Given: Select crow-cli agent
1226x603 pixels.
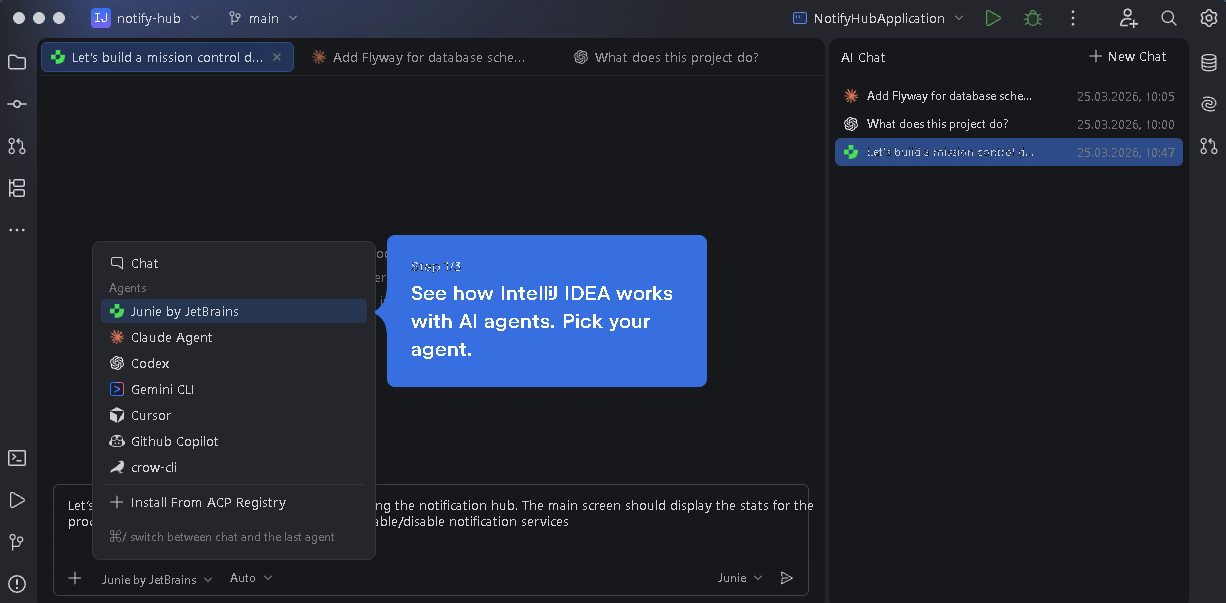Looking at the screenshot, I should (x=234, y=467).
